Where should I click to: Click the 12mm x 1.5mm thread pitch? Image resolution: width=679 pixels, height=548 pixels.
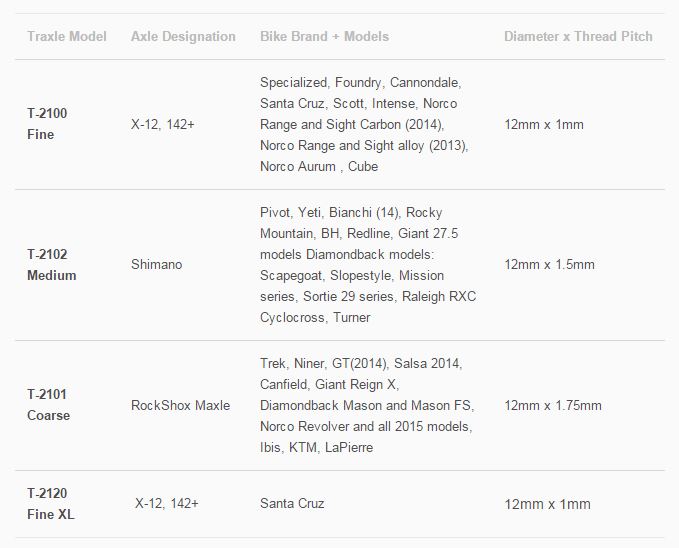coord(549,265)
